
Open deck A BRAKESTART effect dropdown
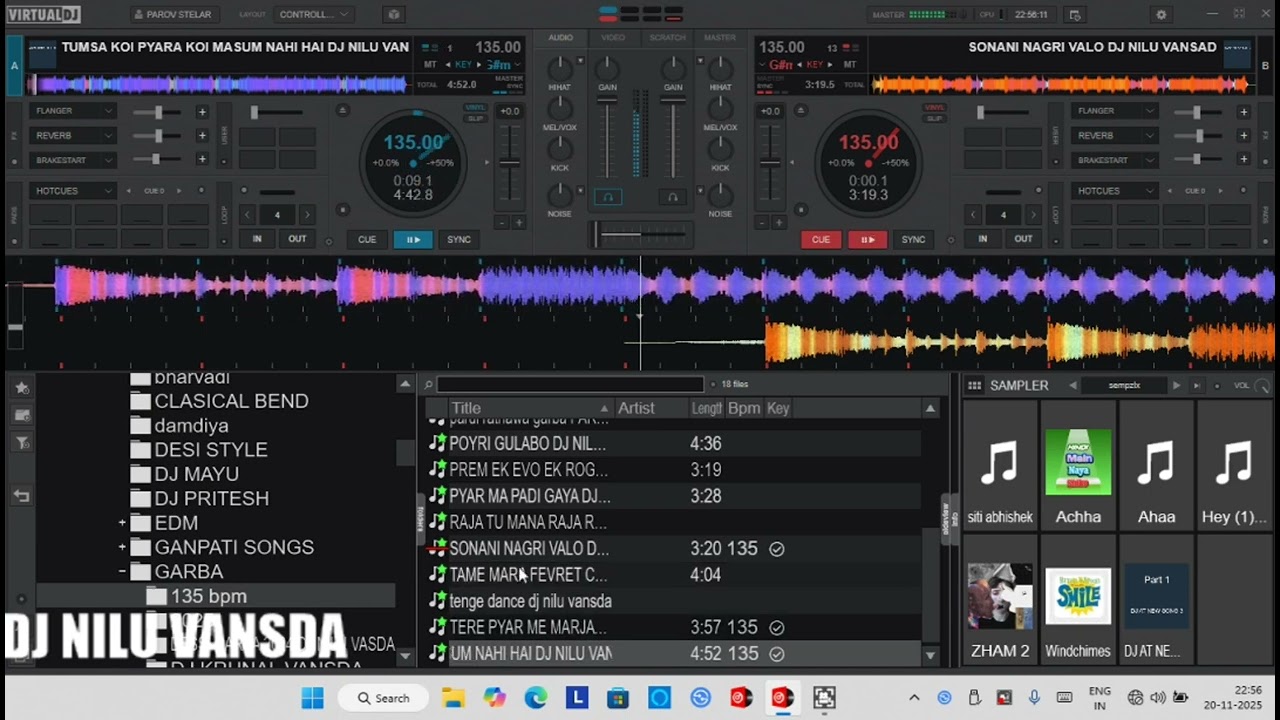pos(73,160)
